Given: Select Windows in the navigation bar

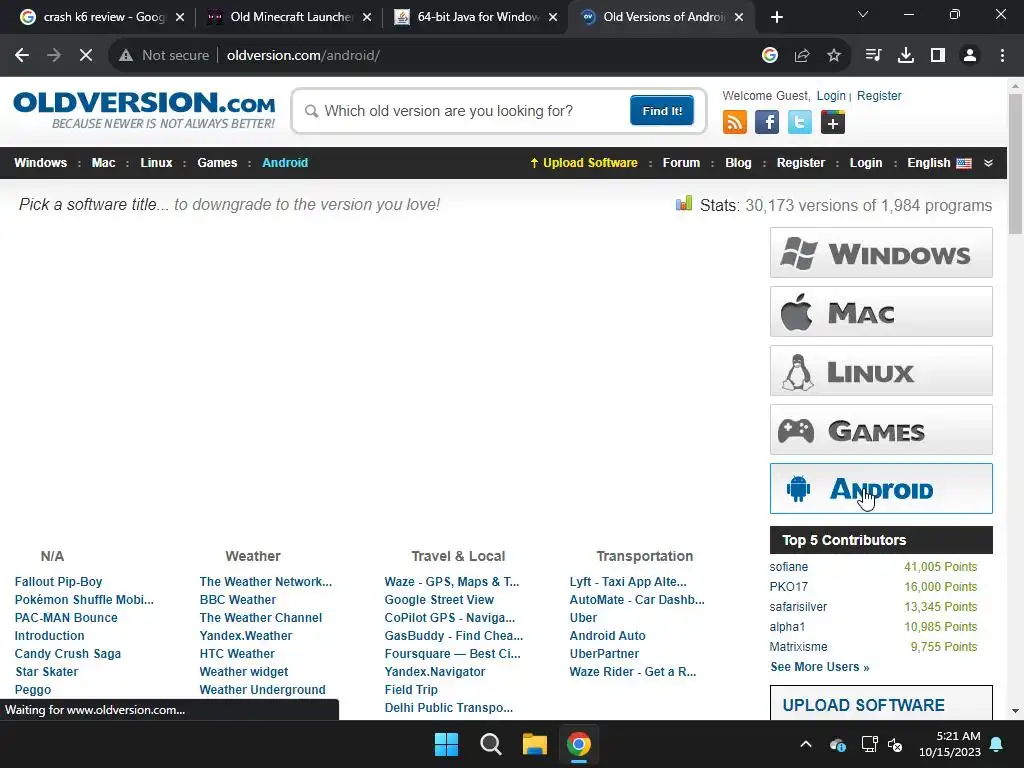Looking at the screenshot, I should [x=40, y=163].
